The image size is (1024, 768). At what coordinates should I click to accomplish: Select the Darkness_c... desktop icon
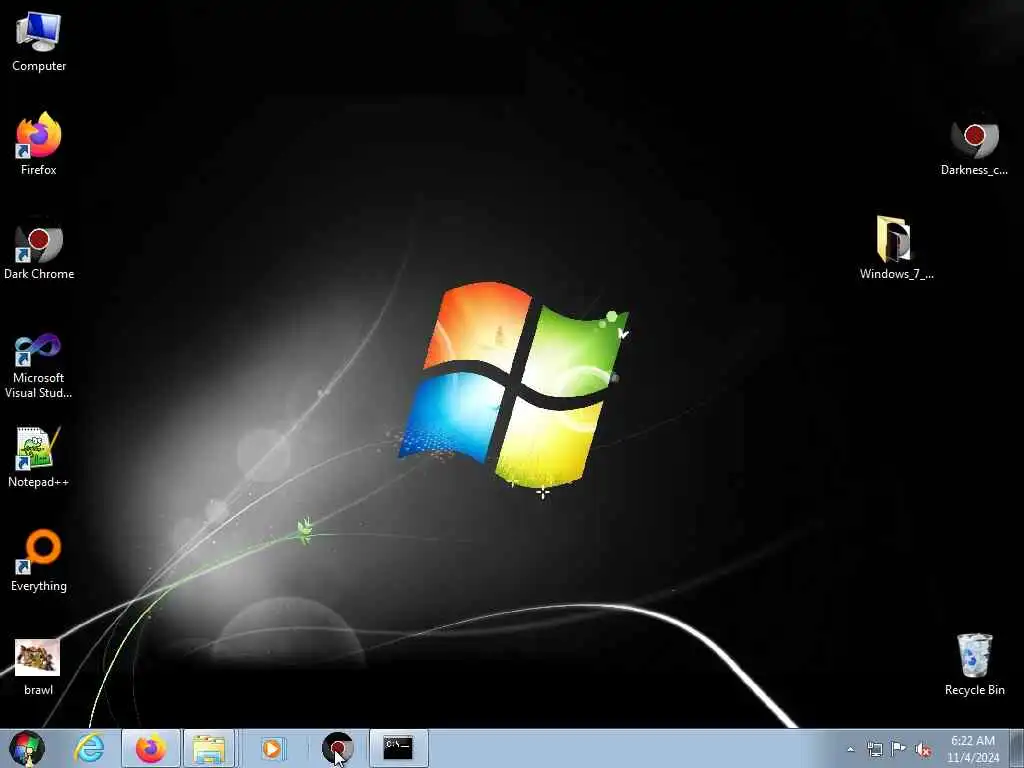pyautogui.click(x=974, y=147)
